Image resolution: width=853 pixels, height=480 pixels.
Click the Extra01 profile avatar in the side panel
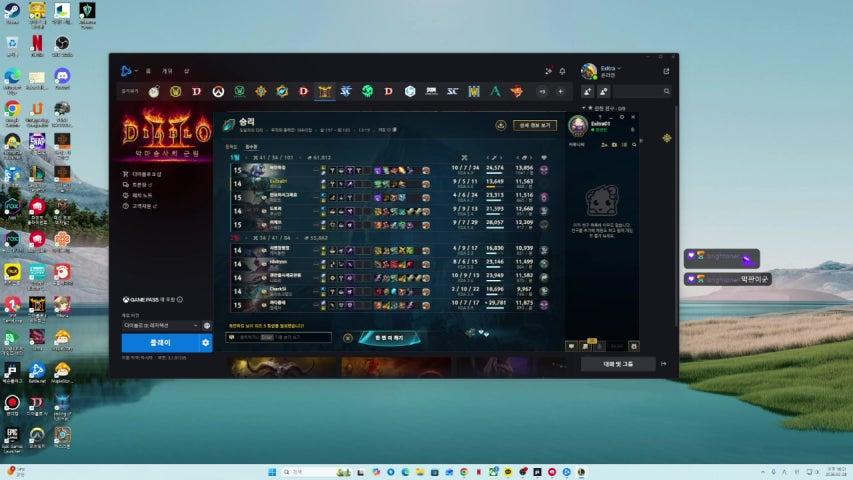[x=578, y=126]
